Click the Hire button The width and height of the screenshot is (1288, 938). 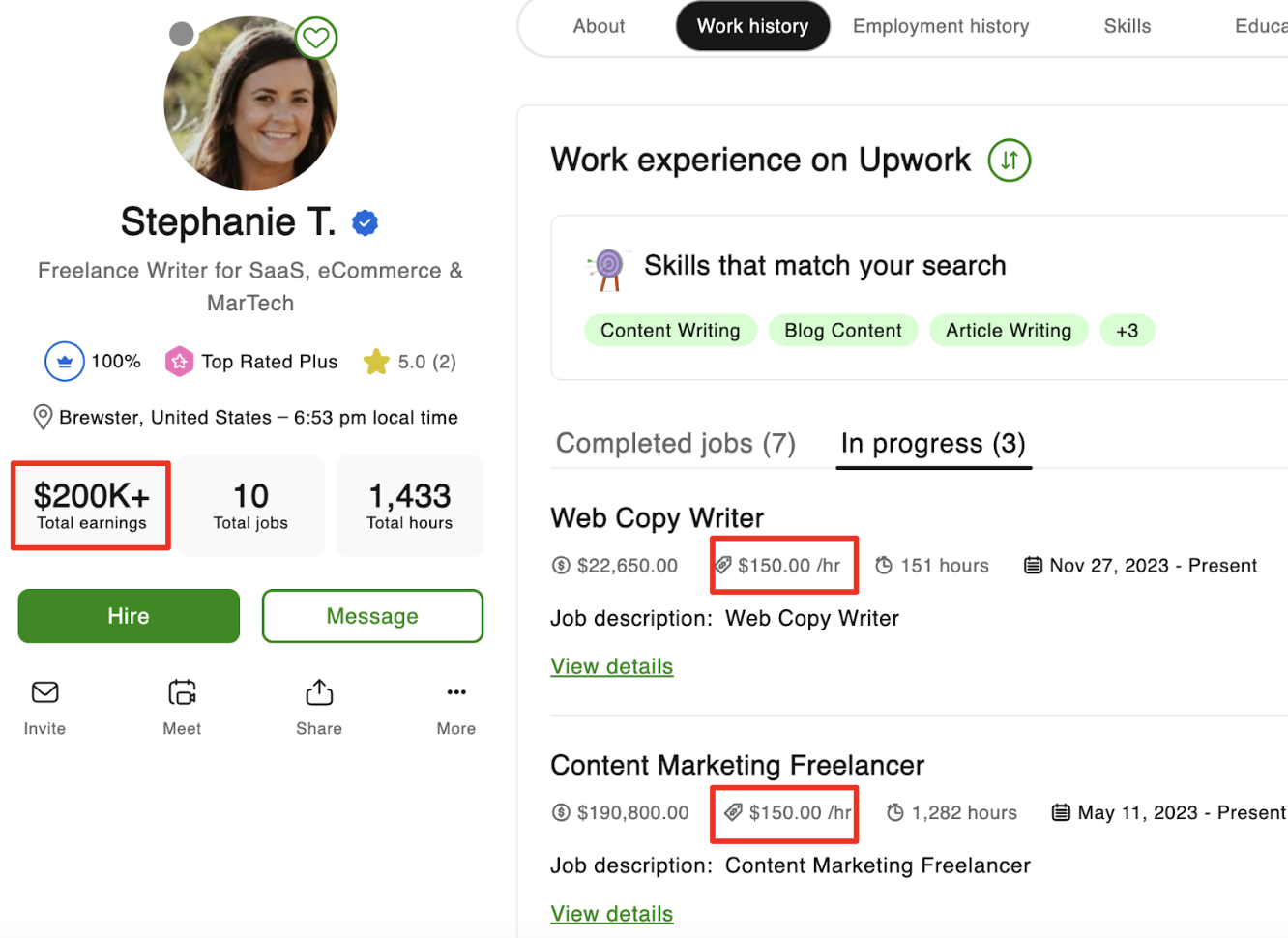tap(128, 616)
